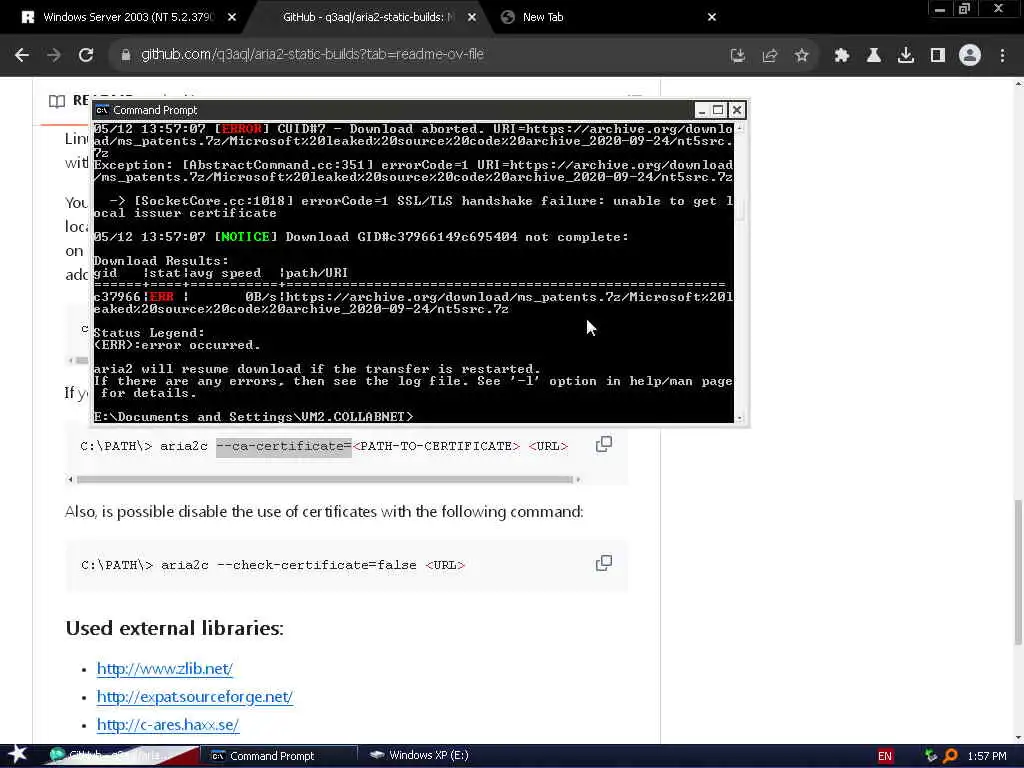This screenshot has height=768, width=1024.
Task: Click the page scroll-up arrow
Action: [1018, 84]
